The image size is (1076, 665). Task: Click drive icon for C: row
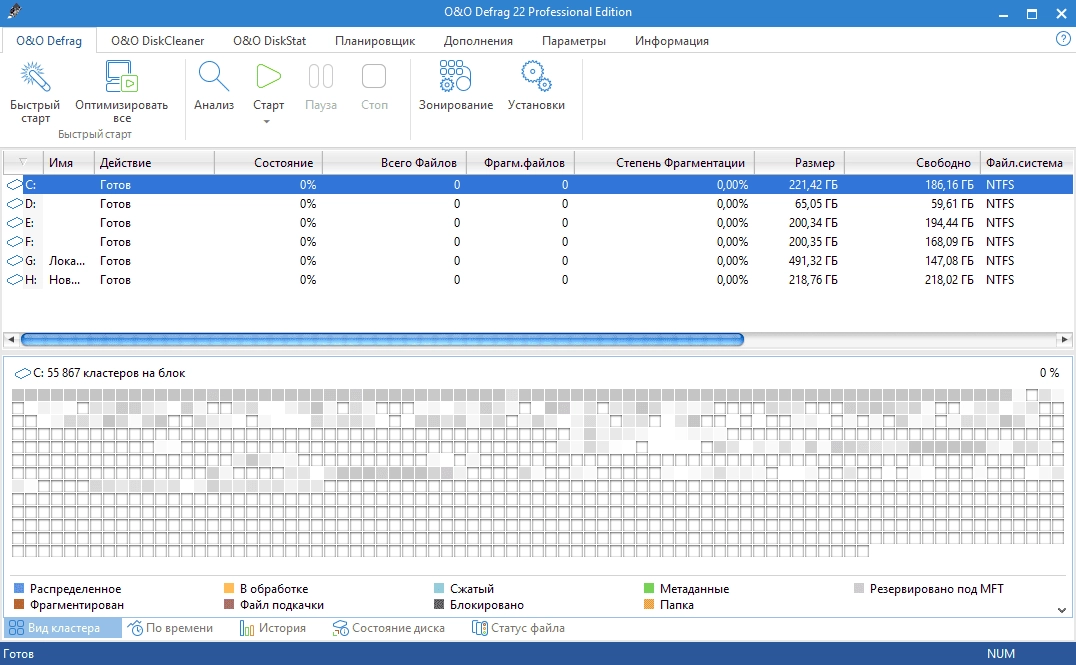click(x=14, y=185)
